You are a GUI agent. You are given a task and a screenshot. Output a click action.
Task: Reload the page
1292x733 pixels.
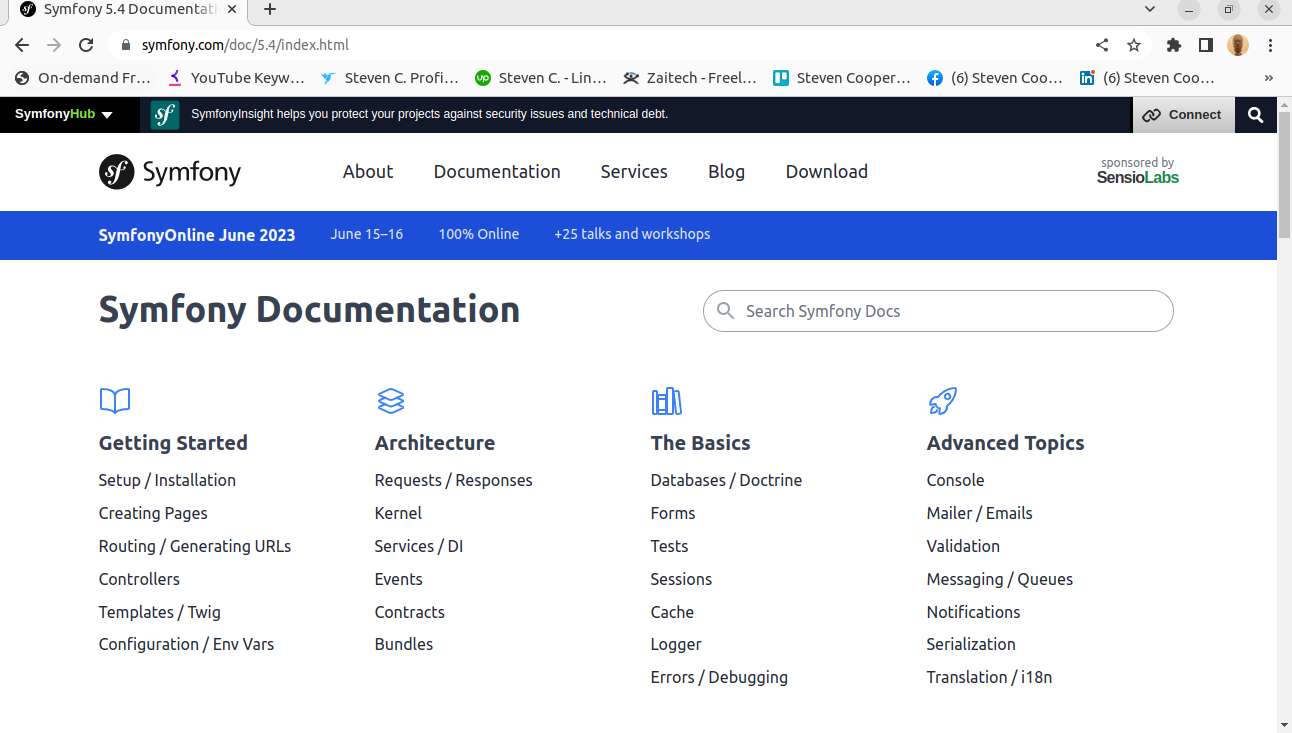86,45
